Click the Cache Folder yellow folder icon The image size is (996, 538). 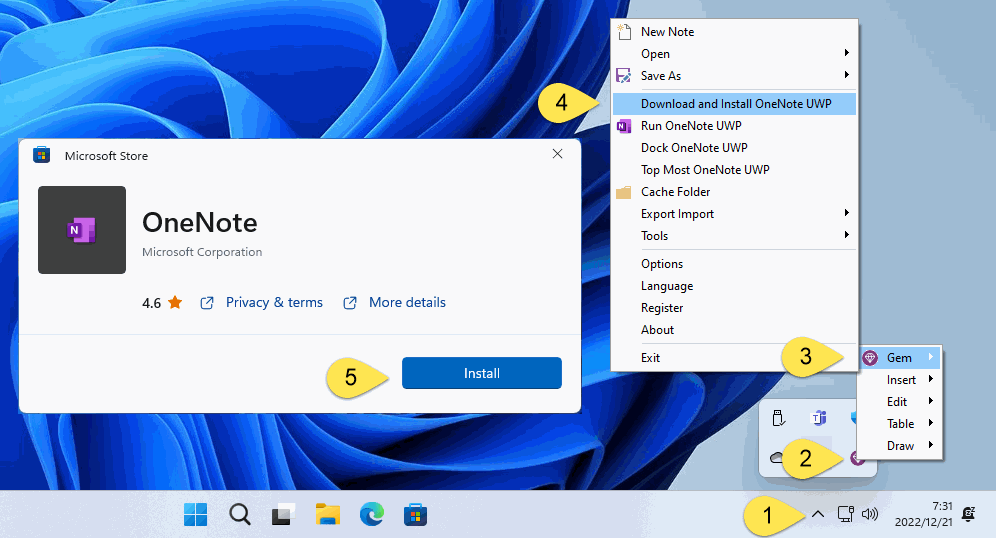(624, 192)
